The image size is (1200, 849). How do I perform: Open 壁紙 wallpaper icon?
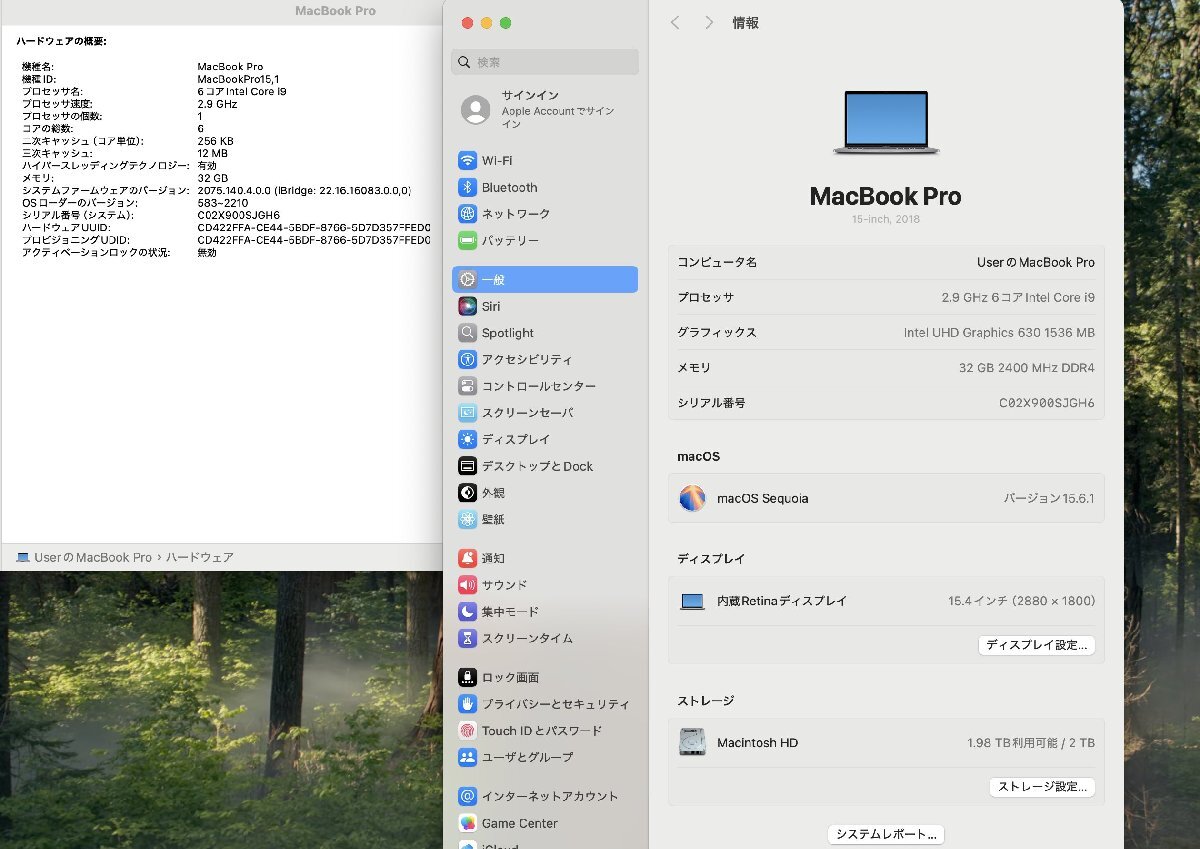click(x=467, y=519)
